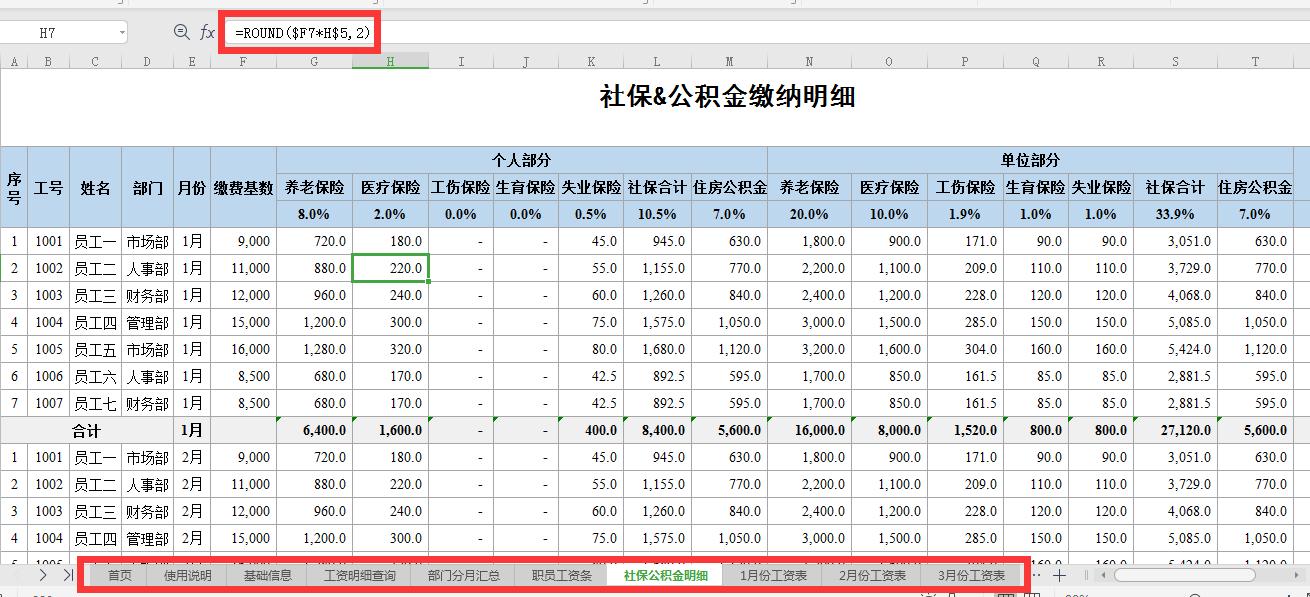This screenshot has width=1310, height=597.
Task: Click the sheet tab list dots icon
Action: 1037,575
